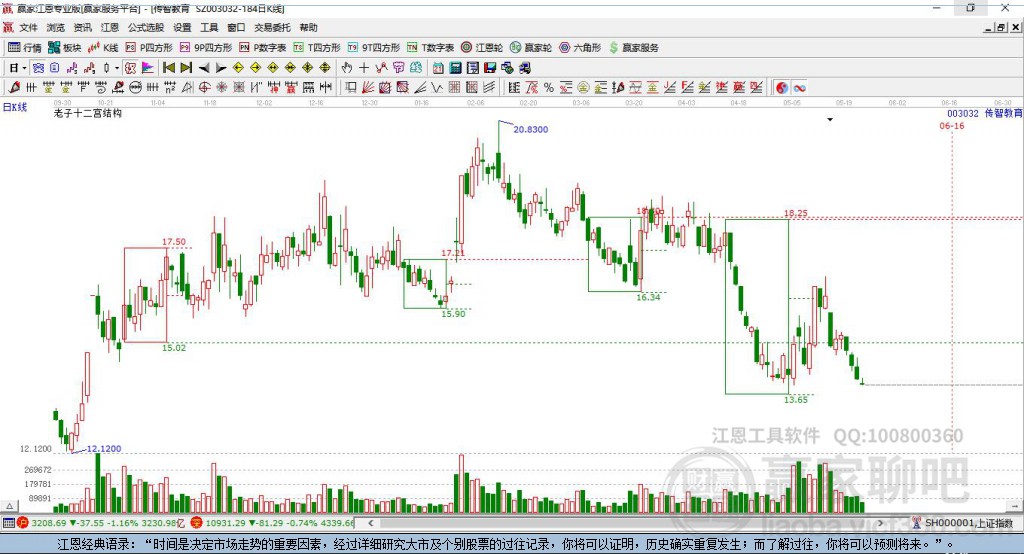
Task: Select the red pencil drawing tool
Action: coord(14,88)
